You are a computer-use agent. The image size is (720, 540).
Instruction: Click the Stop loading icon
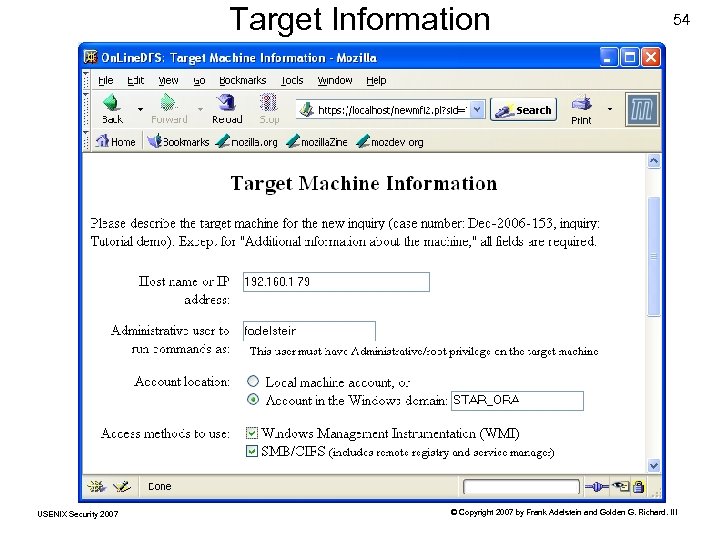(269, 103)
